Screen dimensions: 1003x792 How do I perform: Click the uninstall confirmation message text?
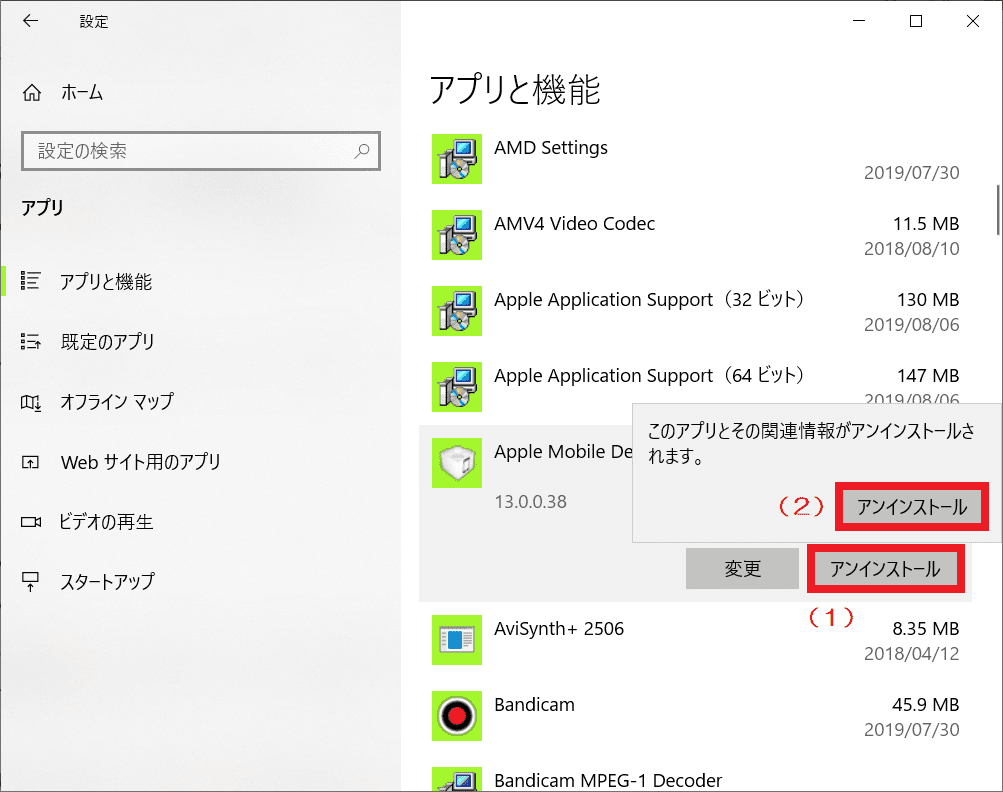click(811, 443)
